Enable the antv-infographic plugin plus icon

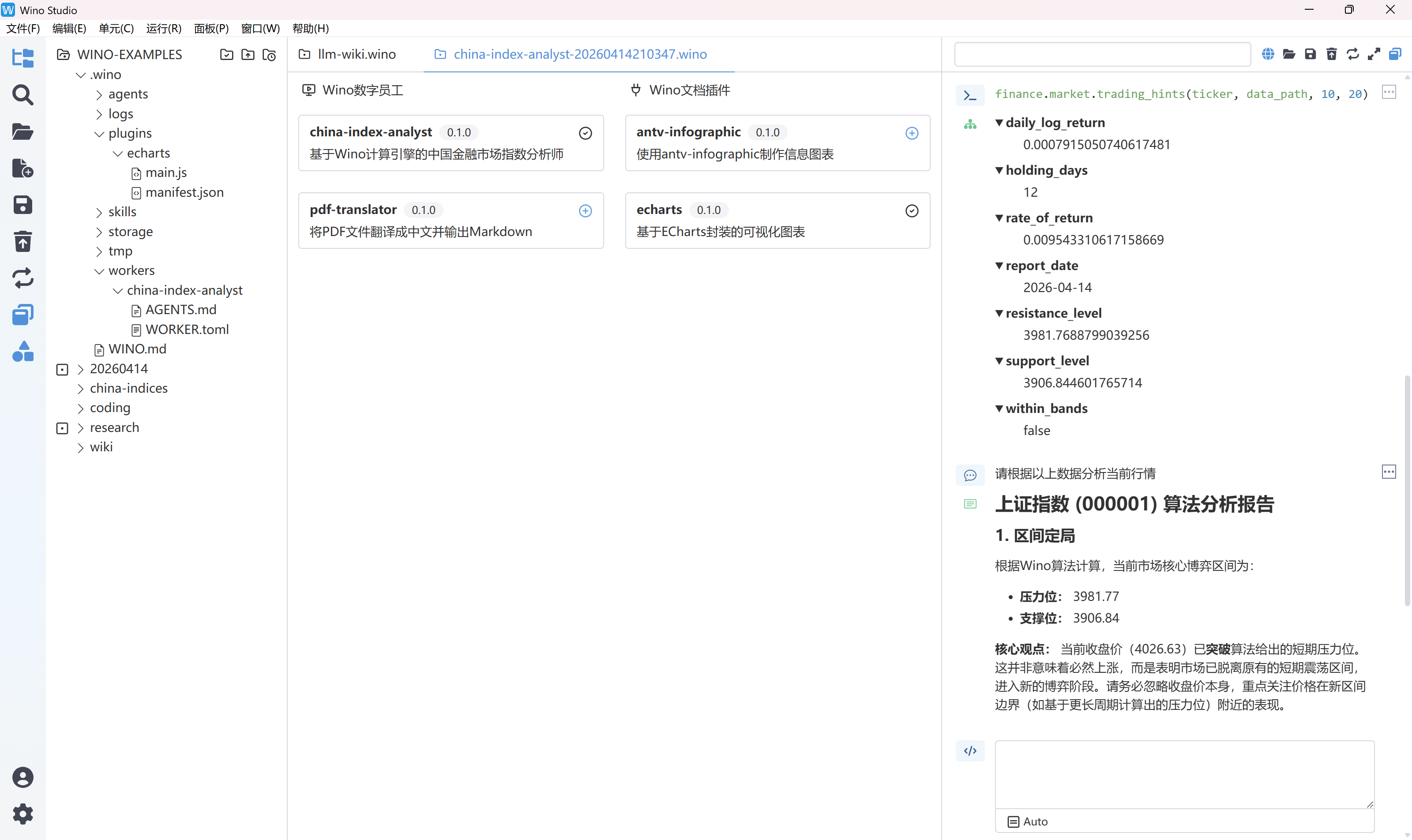(912, 133)
